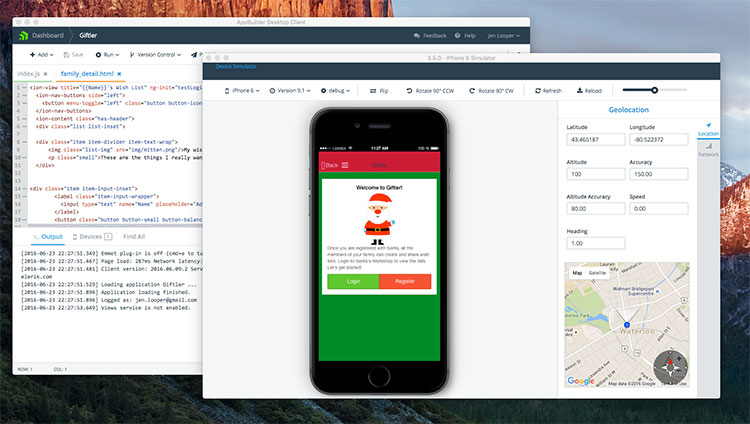Select the Output panel tab
750x424 pixels.
tap(48, 236)
